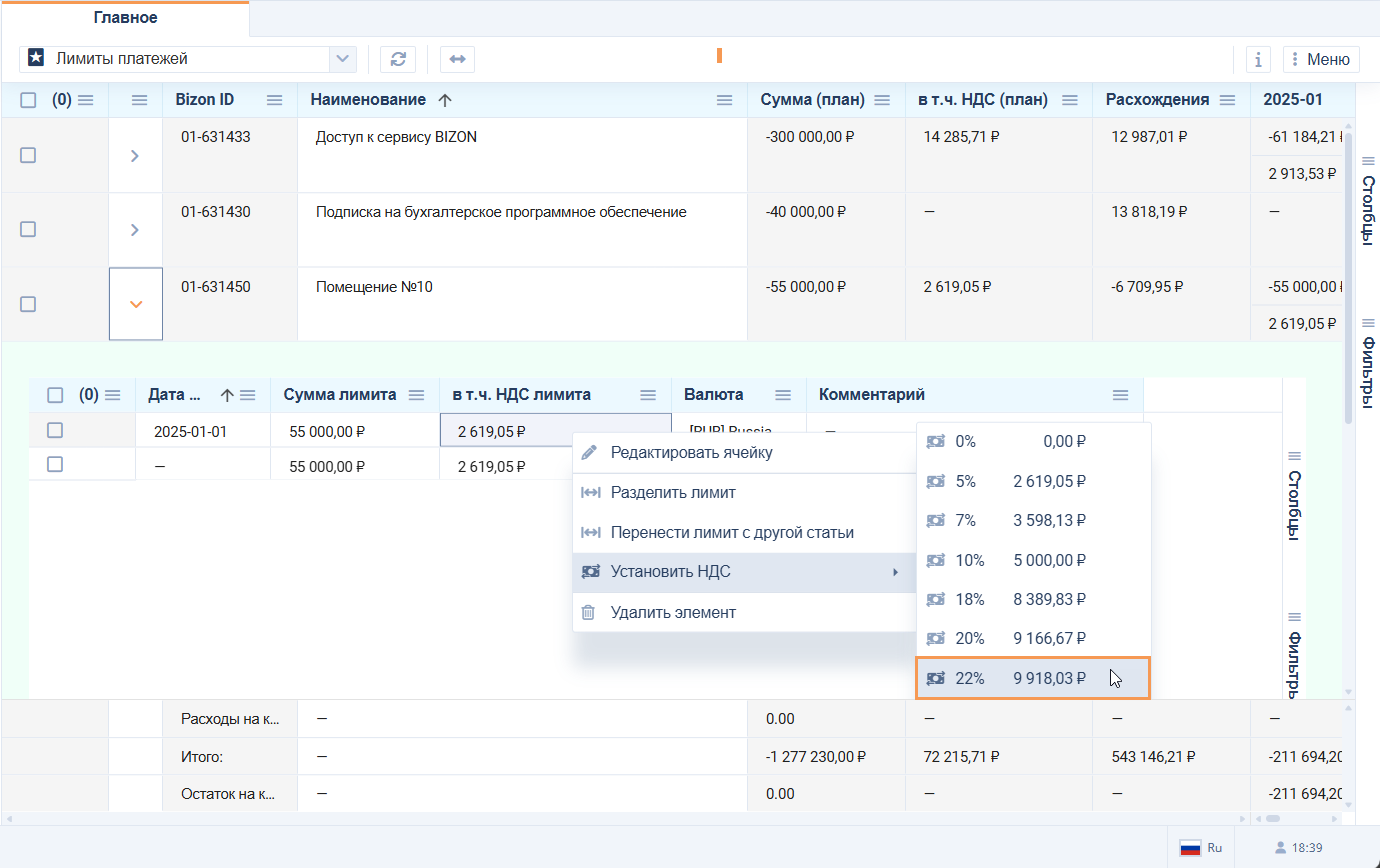The height and width of the screenshot is (868, 1380).
Task: Click the Меню button
Action: (x=1321, y=59)
